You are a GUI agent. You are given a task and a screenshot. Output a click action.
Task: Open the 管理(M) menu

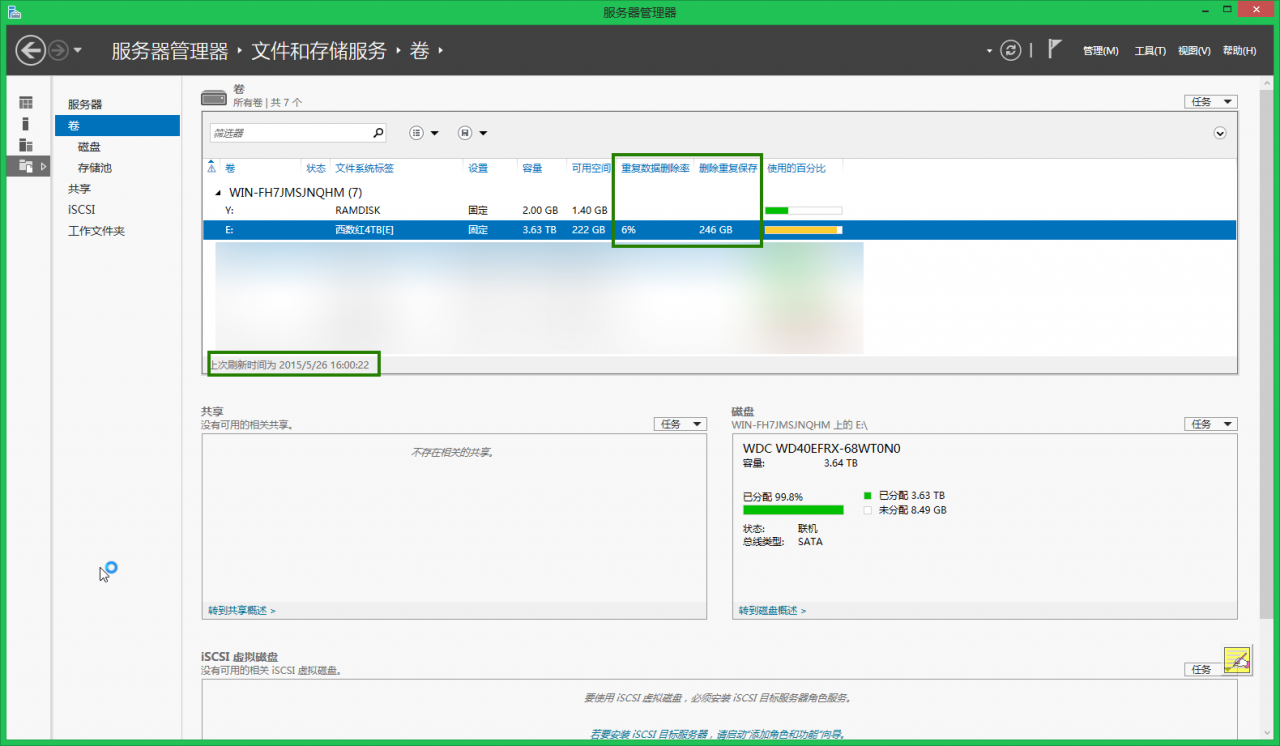(x=1100, y=50)
